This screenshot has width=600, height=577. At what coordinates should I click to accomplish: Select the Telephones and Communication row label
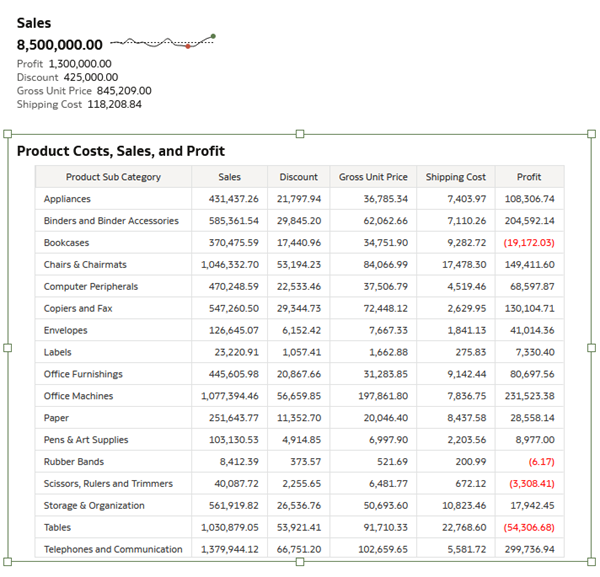tap(113, 549)
